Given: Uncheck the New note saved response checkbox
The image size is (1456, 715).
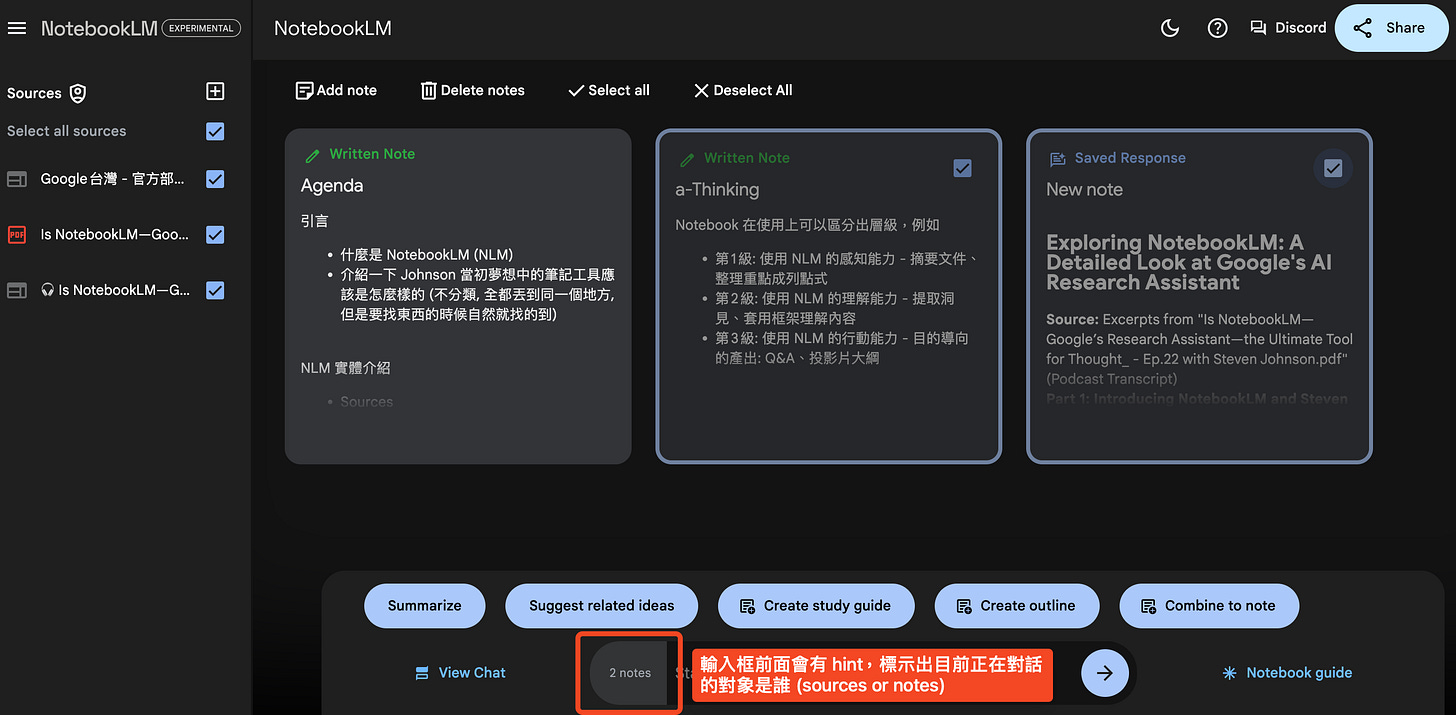Looking at the screenshot, I should [1333, 168].
